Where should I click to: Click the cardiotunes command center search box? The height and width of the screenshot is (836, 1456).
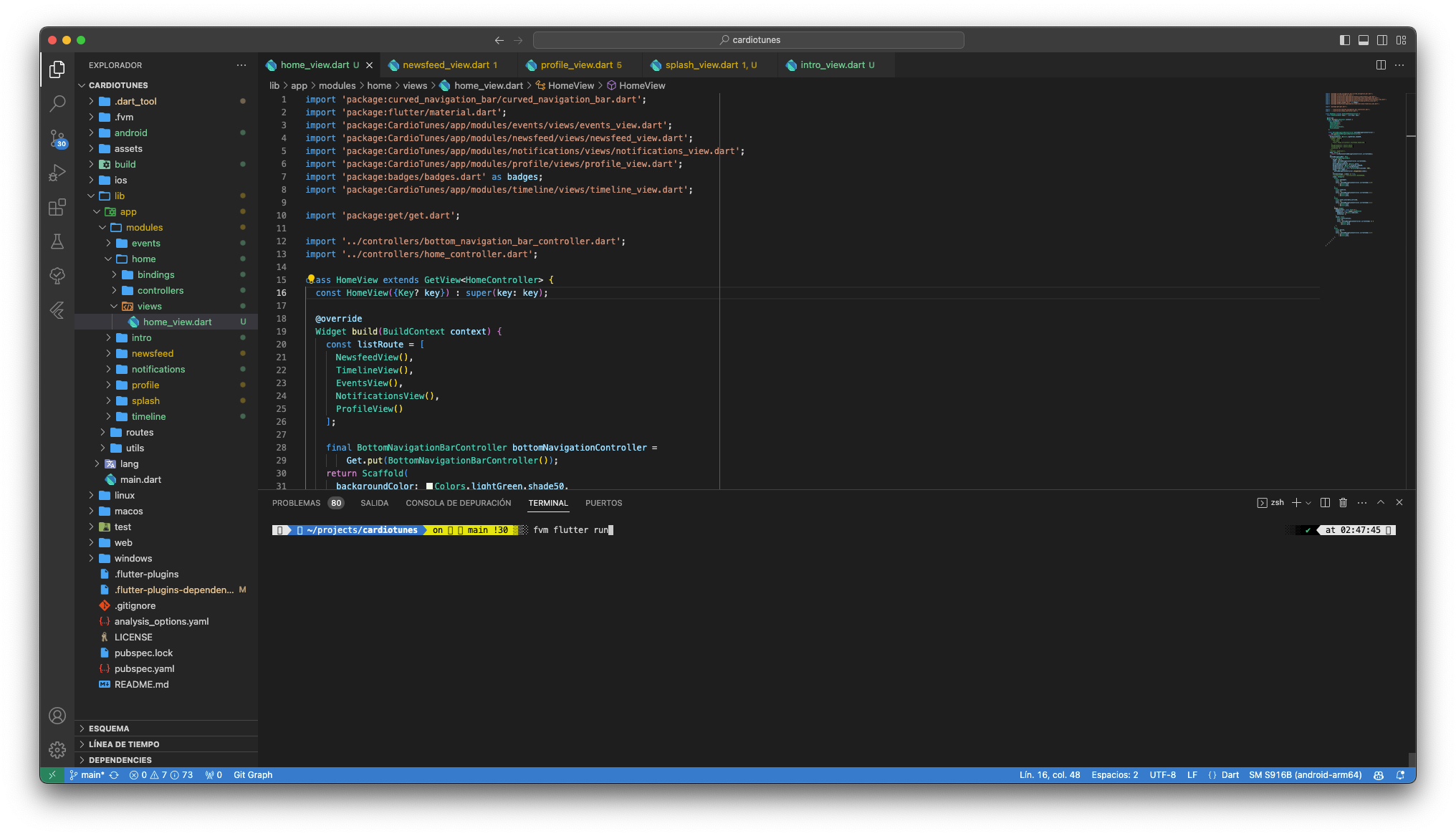click(x=749, y=40)
